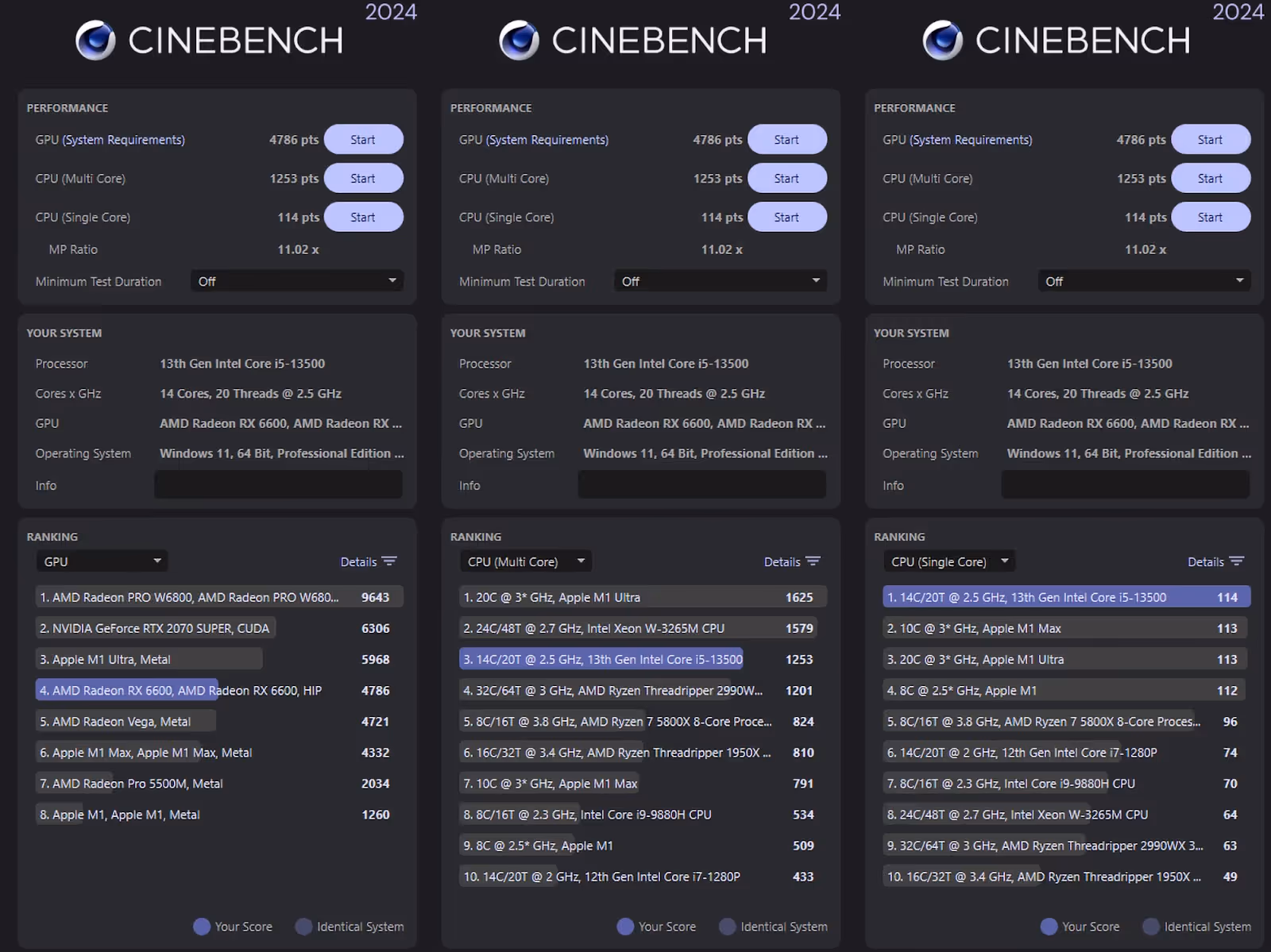Select Core i7-1280P row scoring 433

click(643, 876)
